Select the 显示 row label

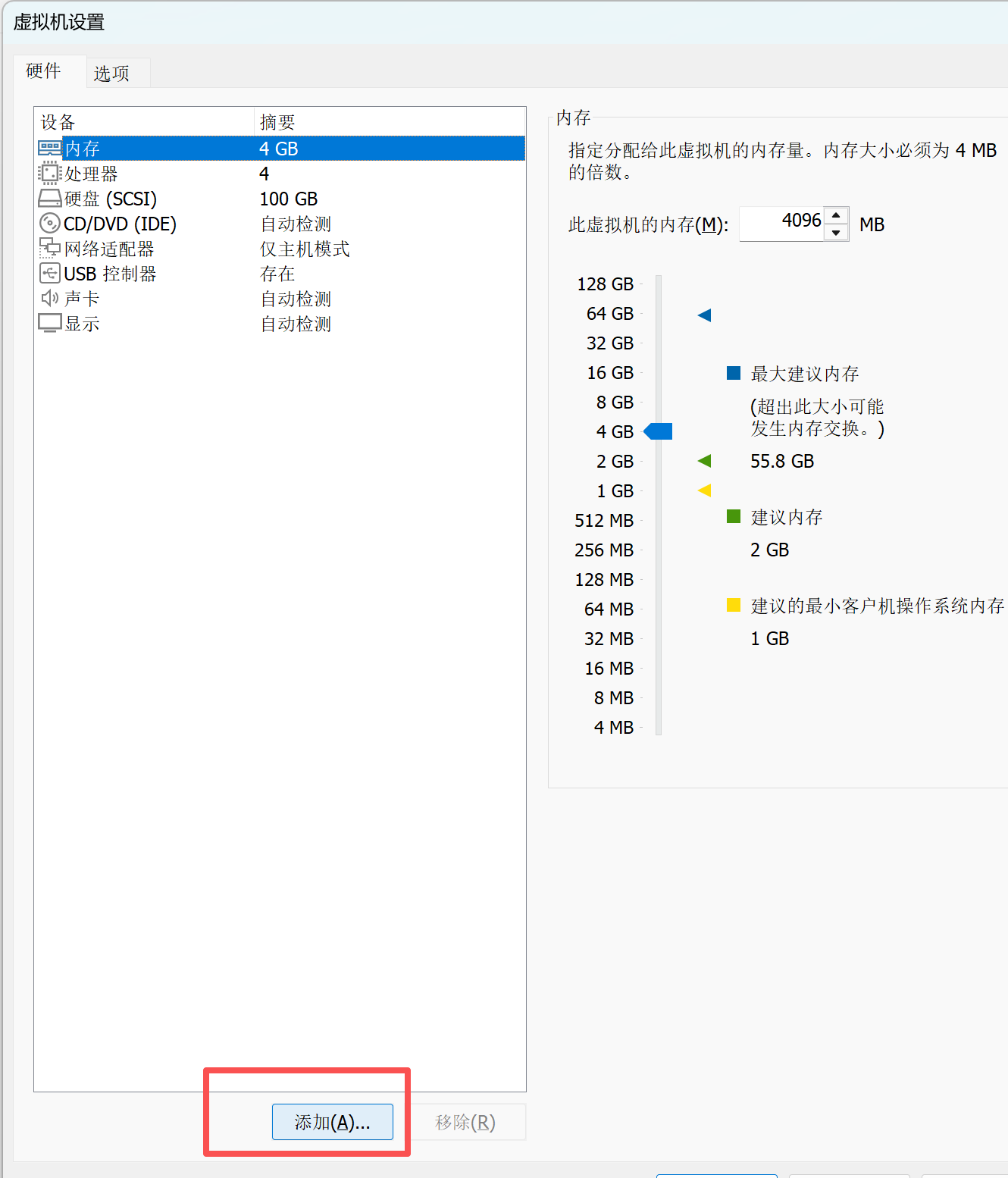click(x=82, y=324)
